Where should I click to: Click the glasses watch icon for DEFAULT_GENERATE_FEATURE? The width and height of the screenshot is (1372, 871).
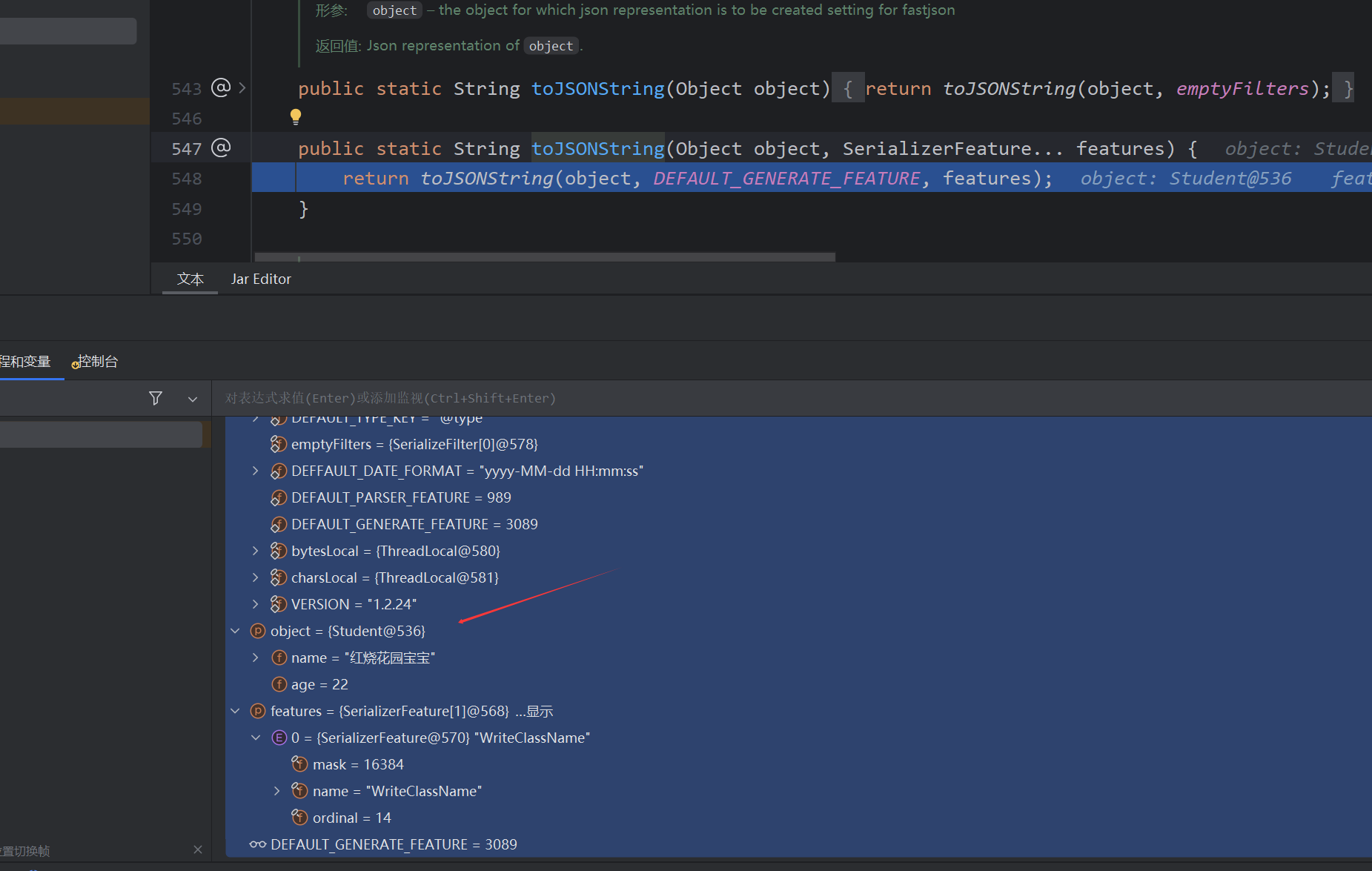[x=257, y=844]
